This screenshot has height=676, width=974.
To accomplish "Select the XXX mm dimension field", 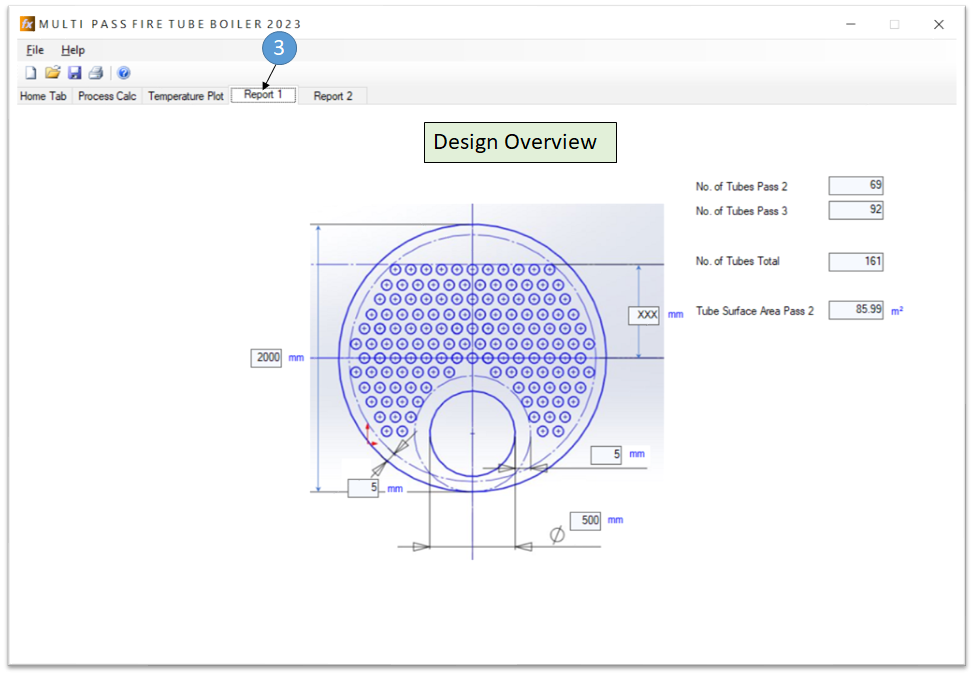I will (644, 315).
